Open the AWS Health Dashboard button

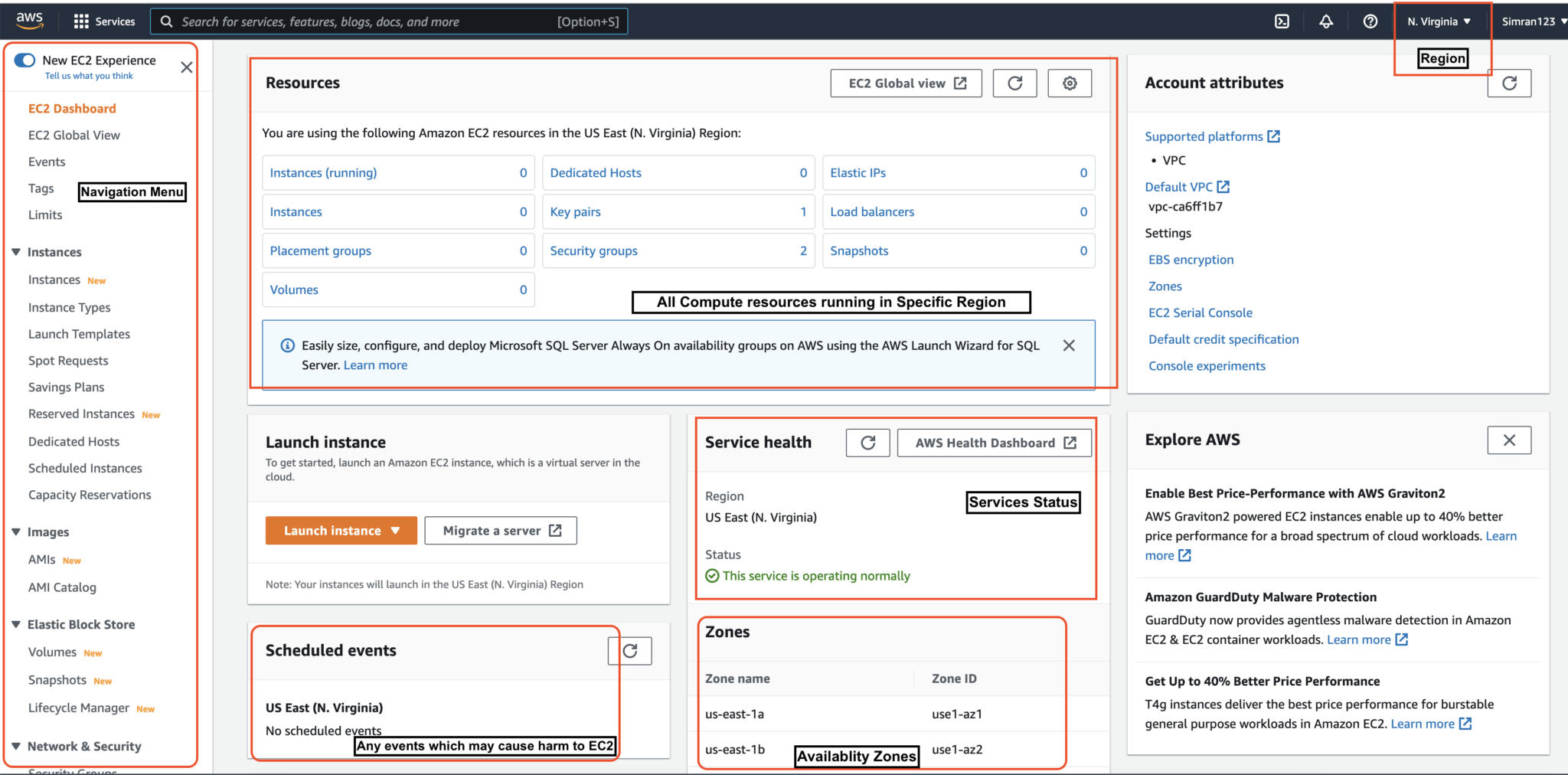(x=995, y=443)
